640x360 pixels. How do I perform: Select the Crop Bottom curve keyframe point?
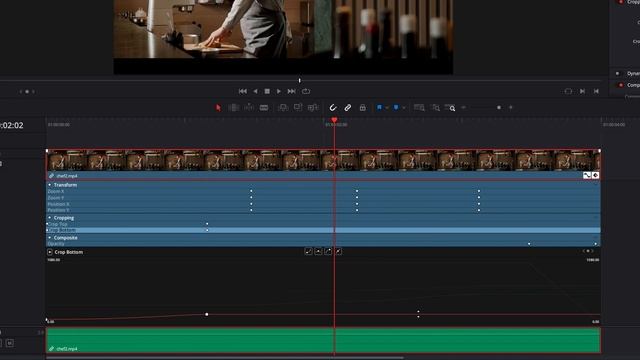(207, 314)
